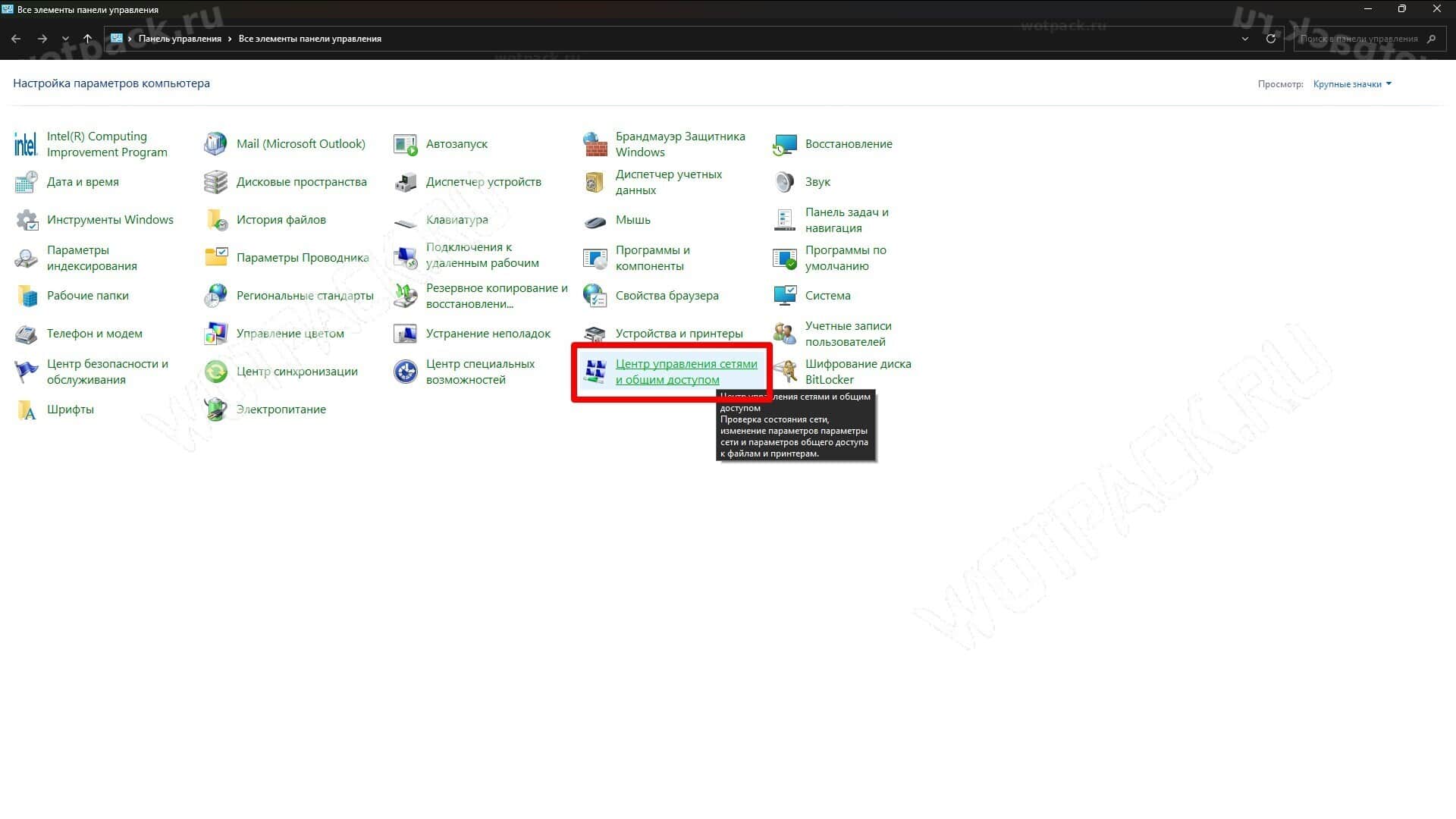Open the BitLocker drive encryption icon
The width and height of the screenshot is (1456, 819).
[x=785, y=372]
